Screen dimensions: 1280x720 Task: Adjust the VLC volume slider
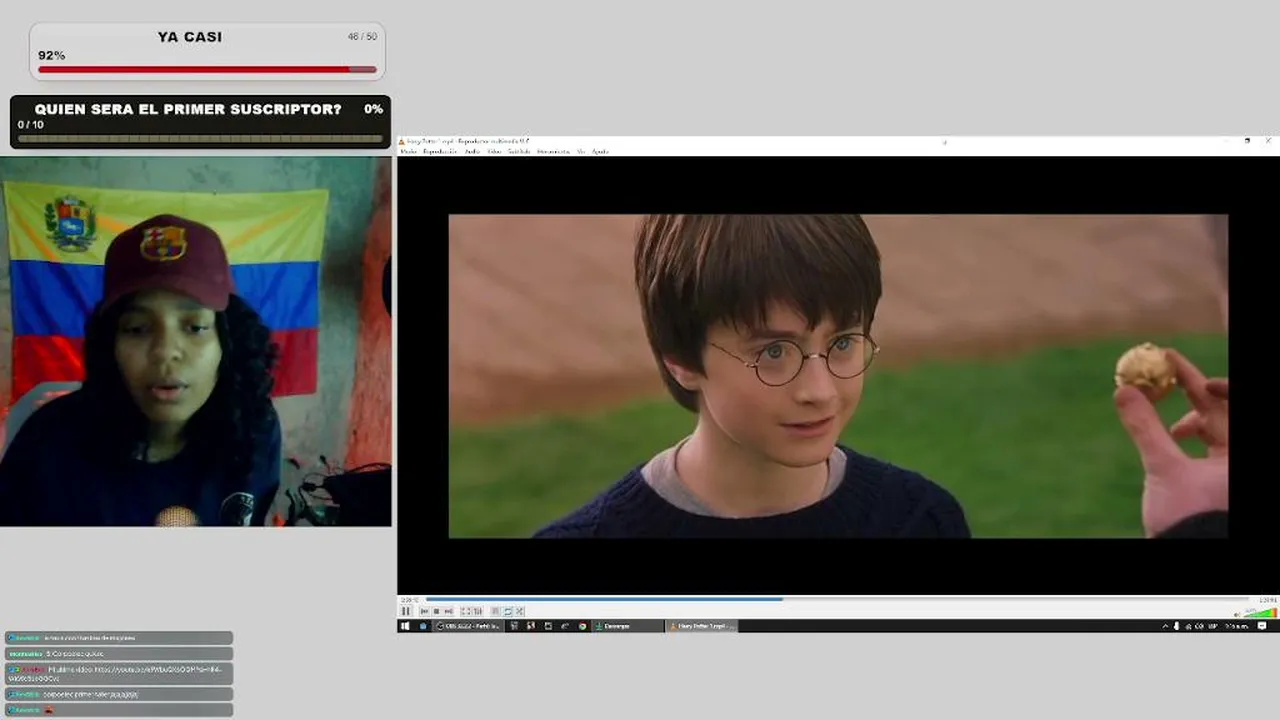pyautogui.click(x=1260, y=612)
